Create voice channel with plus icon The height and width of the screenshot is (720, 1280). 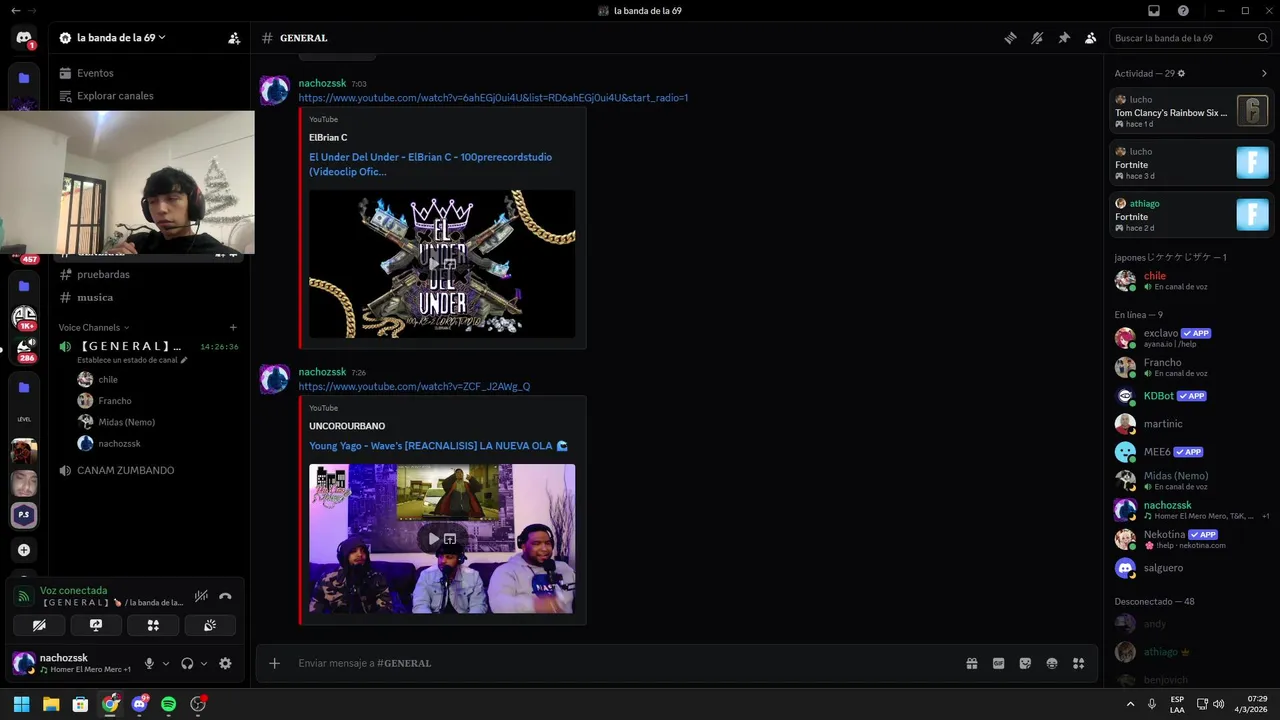coord(233,327)
